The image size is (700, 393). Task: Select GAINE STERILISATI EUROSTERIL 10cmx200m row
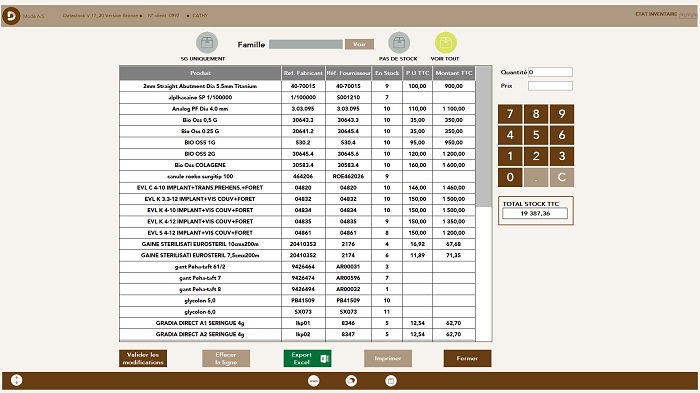[x=297, y=244]
